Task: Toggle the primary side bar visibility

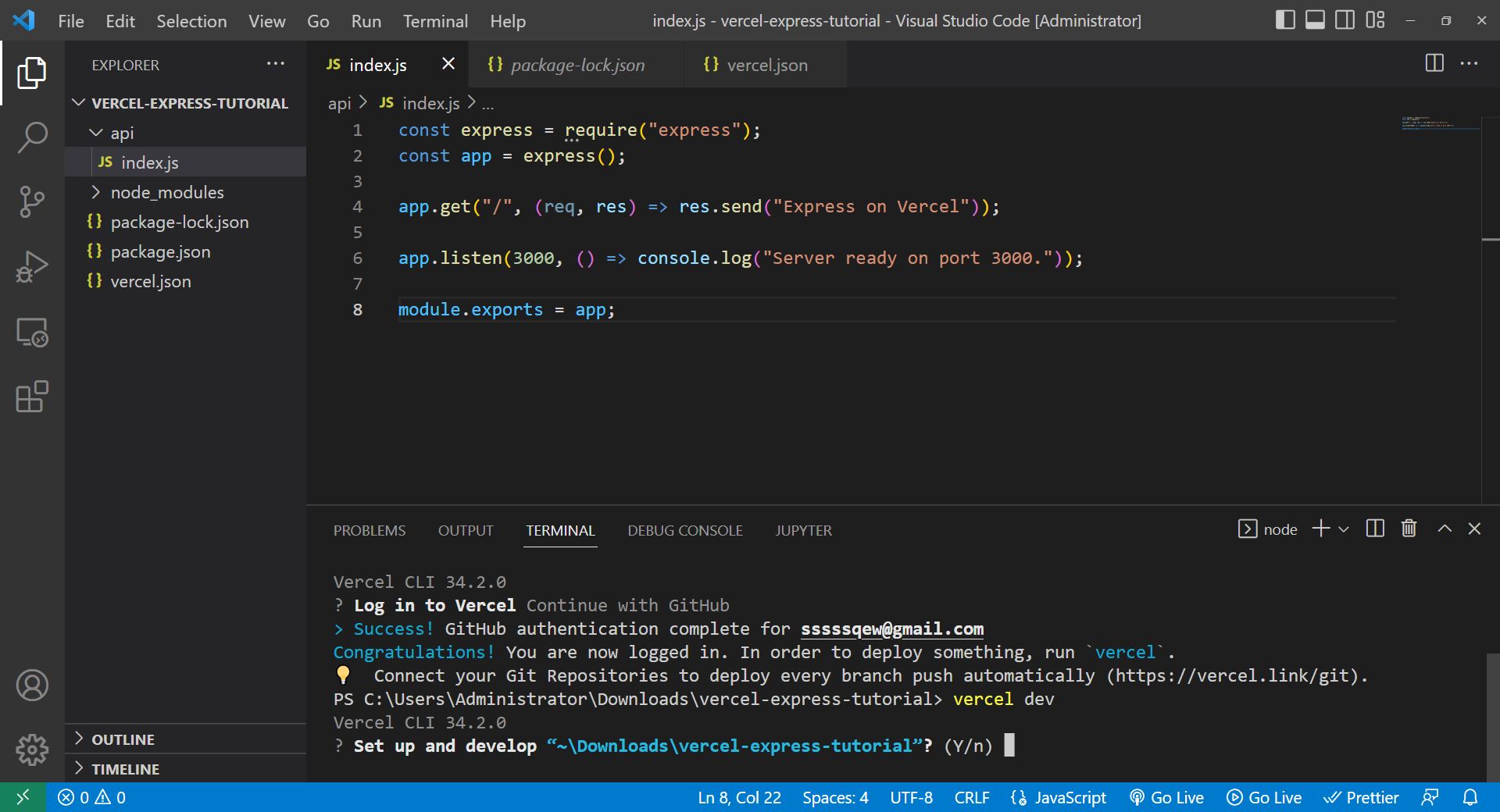Action: tap(1285, 20)
